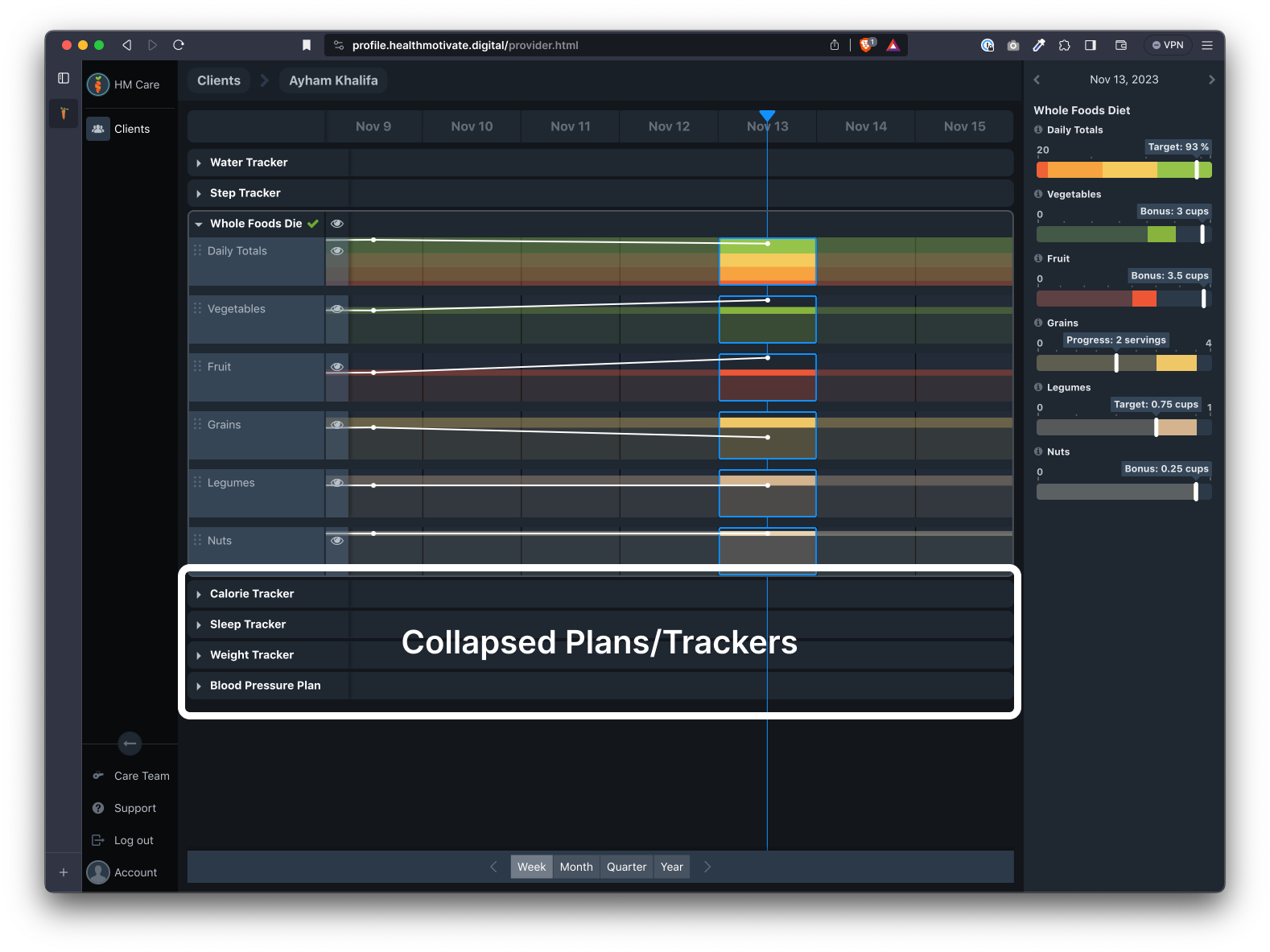Screen dimensions: 1270x952
Task: Switch to the Year view
Action: [x=672, y=867]
